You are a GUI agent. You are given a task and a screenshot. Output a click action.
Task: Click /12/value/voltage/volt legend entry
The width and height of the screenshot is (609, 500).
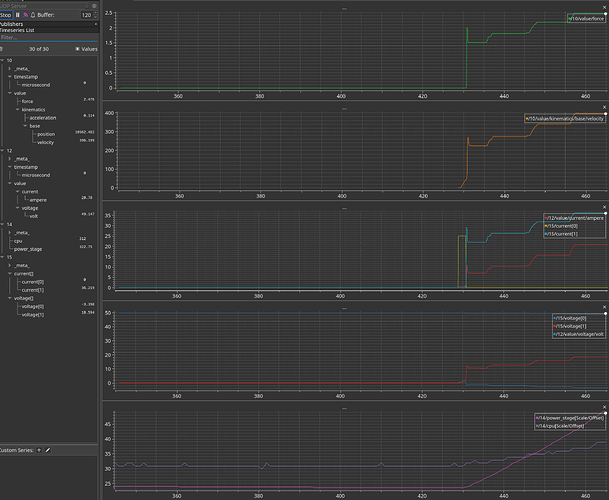[x=579, y=334]
